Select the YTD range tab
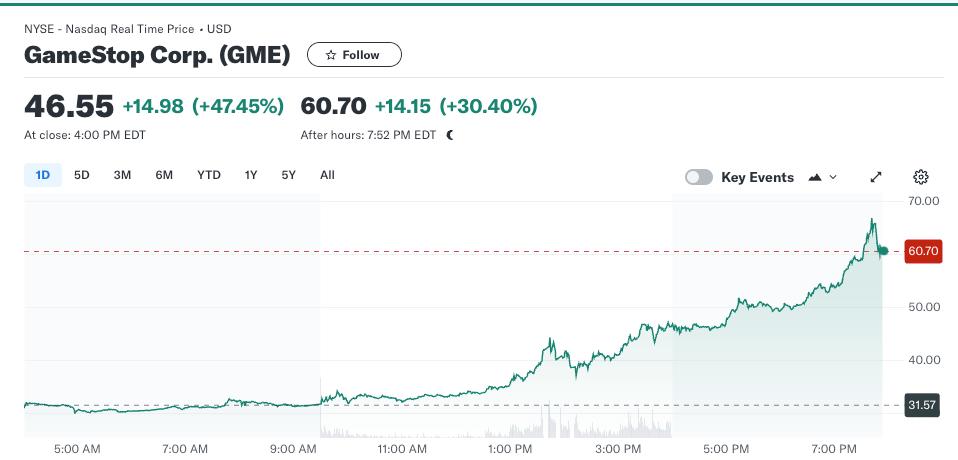 coord(208,175)
